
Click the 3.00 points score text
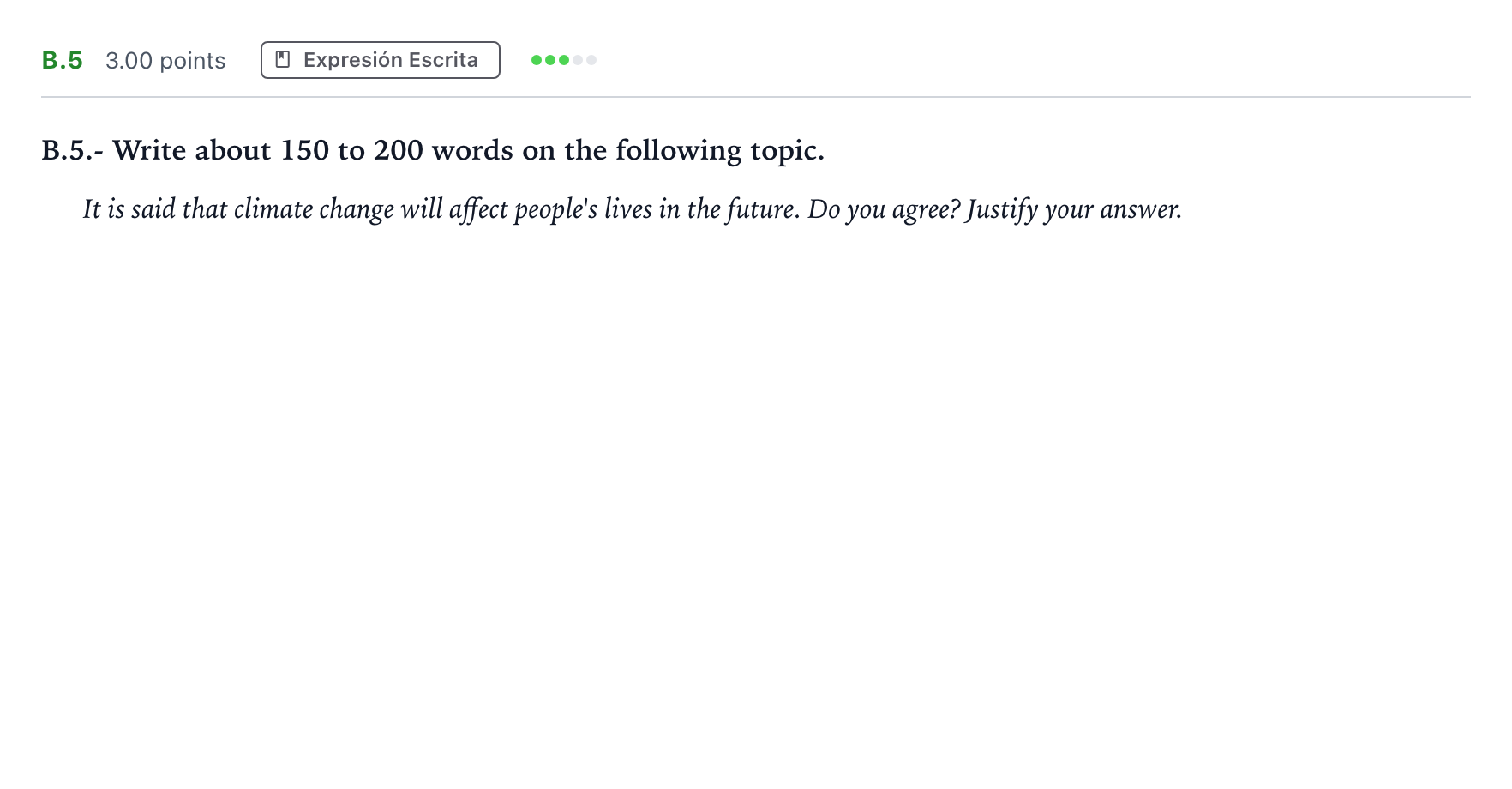[165, 61]
